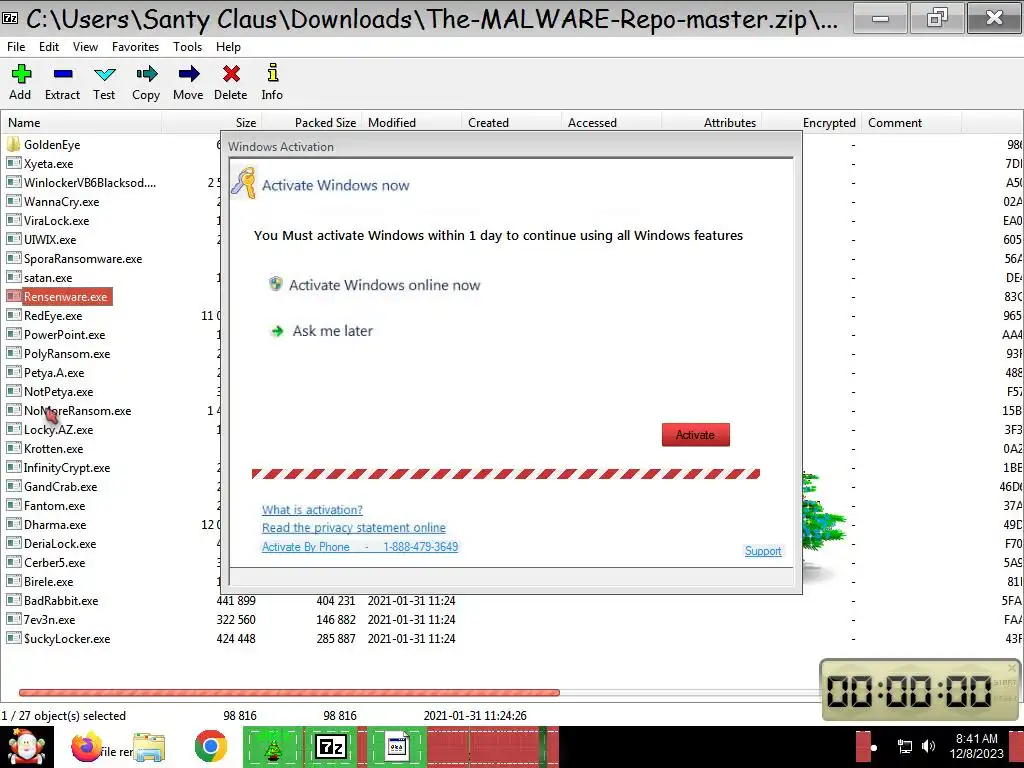This screenshot has width=1024, height=768.
Task: Click the Copy toolbar icon
Action: pos(146,74)
